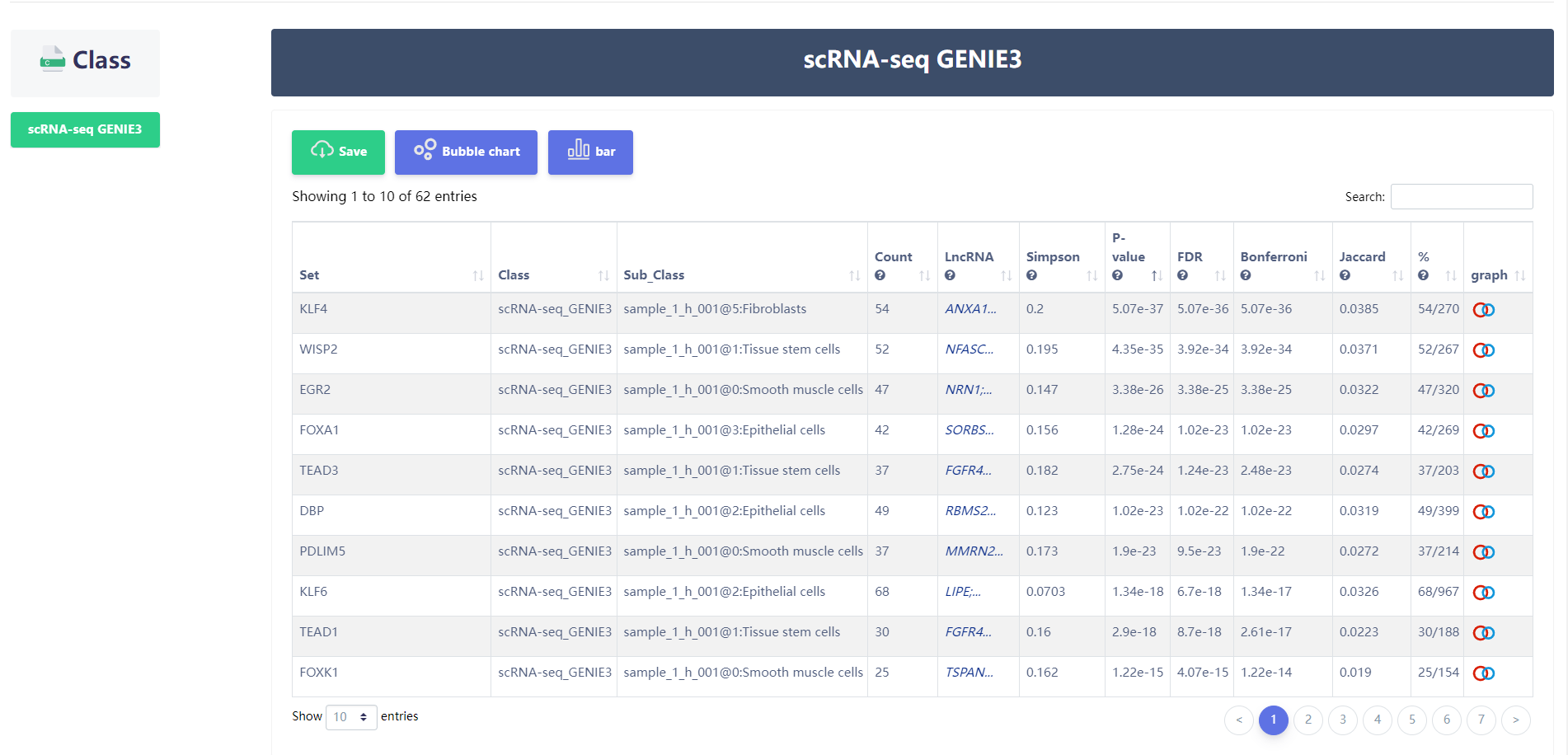Open Venn graph icon for FOXK1 row
The width and height of the screenshot is (1568, 755).
pyautogui.click(x=1484, y=673)
